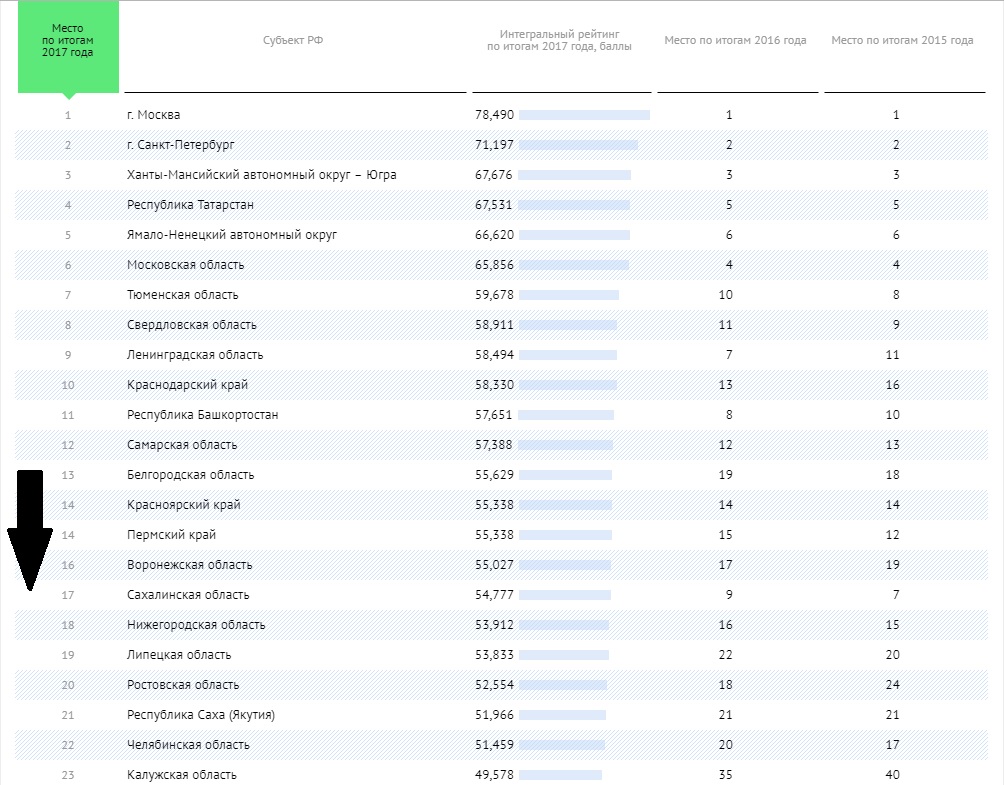Open the г. Санкт-Петербург entry
The width and height of the screenshot is (1004, 785).
pos(180,145)
